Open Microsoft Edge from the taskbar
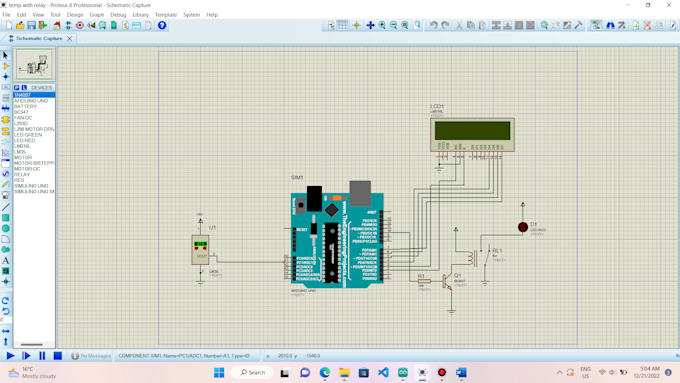This screenshot has width=680, height=383. (x=324, y=373)
